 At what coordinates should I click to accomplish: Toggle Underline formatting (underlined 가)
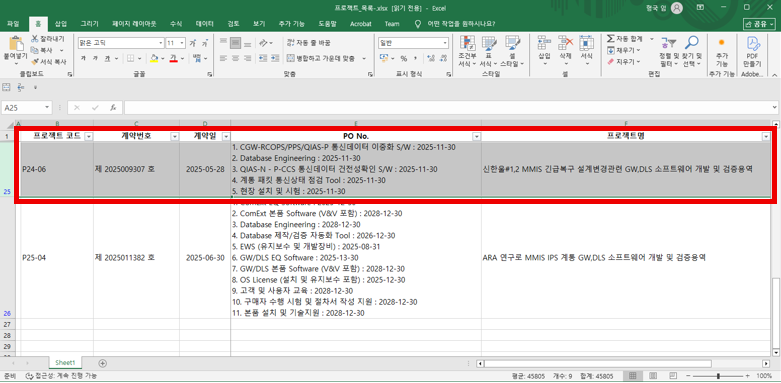click(x=107, y=59)
